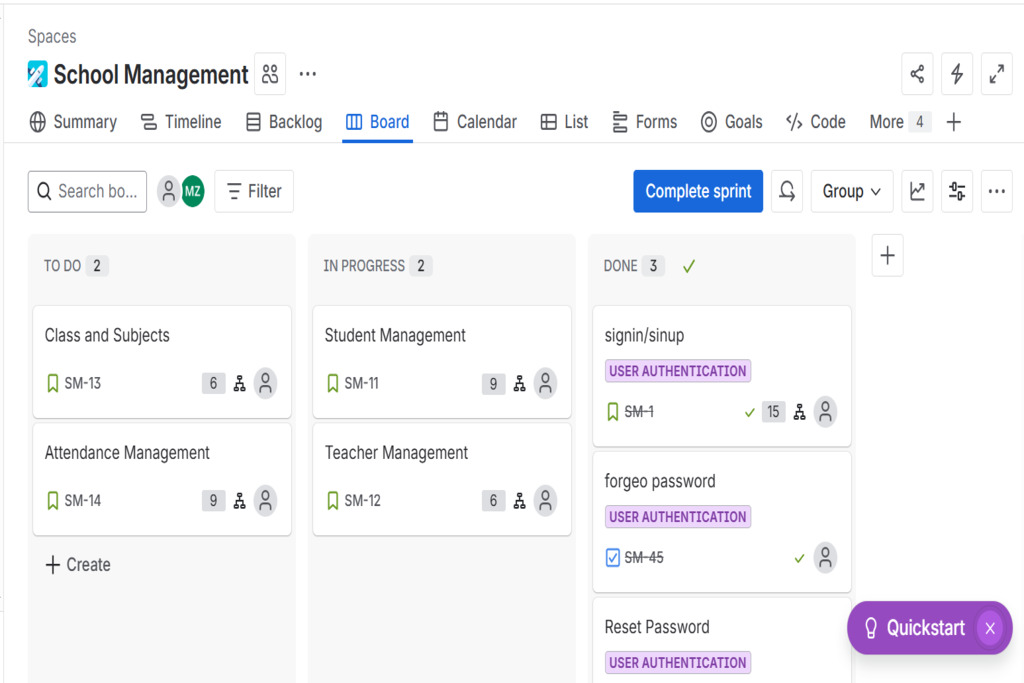Click the SM-45 task checkbox icon
1024x683 pixels.
[x=613, y=558]
